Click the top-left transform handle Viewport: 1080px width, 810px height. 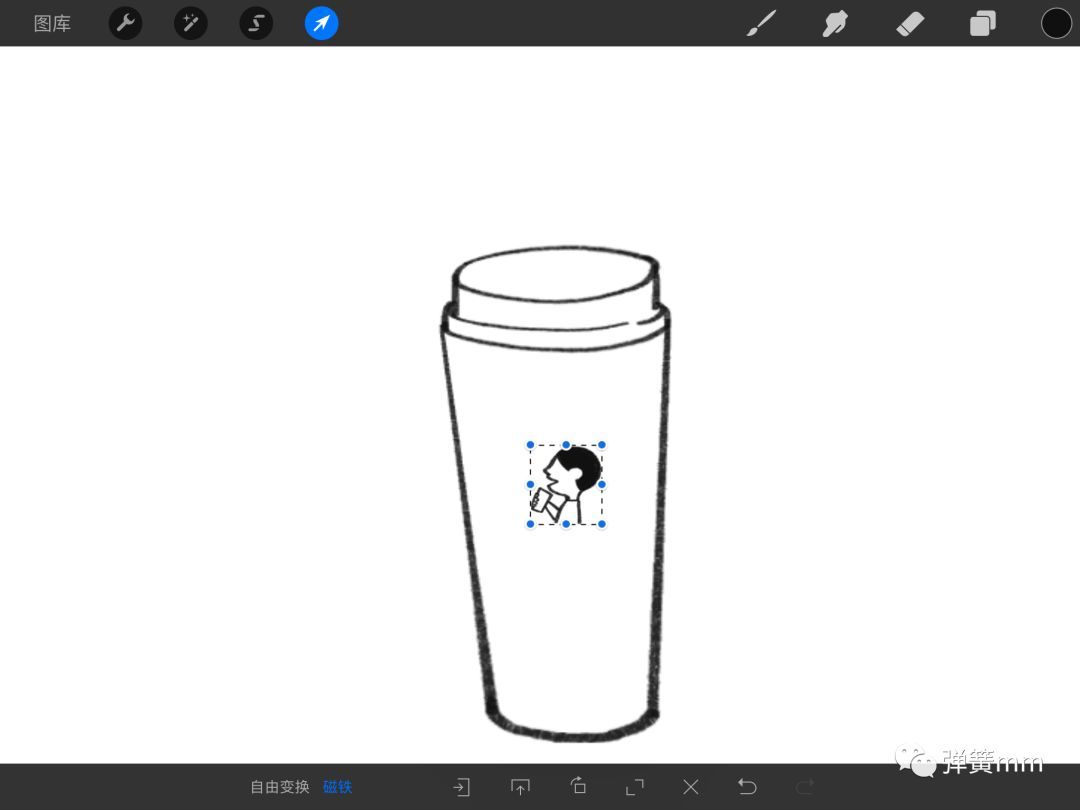pyautogui.click(x=530, y=445)
